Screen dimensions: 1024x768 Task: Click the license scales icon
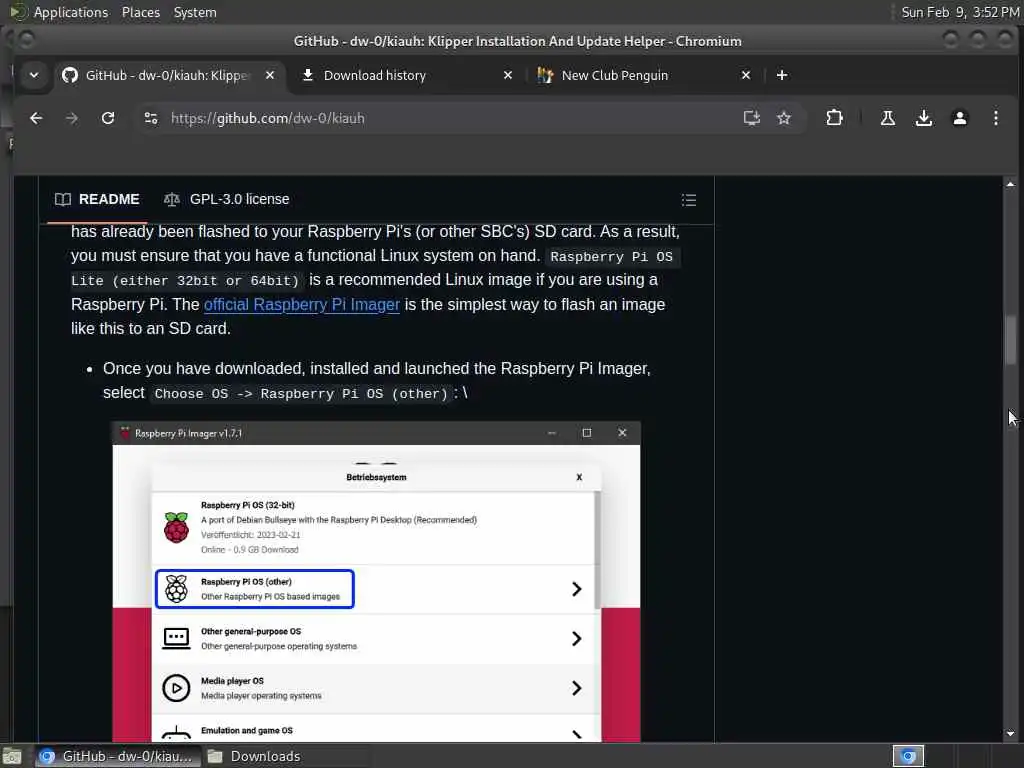172,199
